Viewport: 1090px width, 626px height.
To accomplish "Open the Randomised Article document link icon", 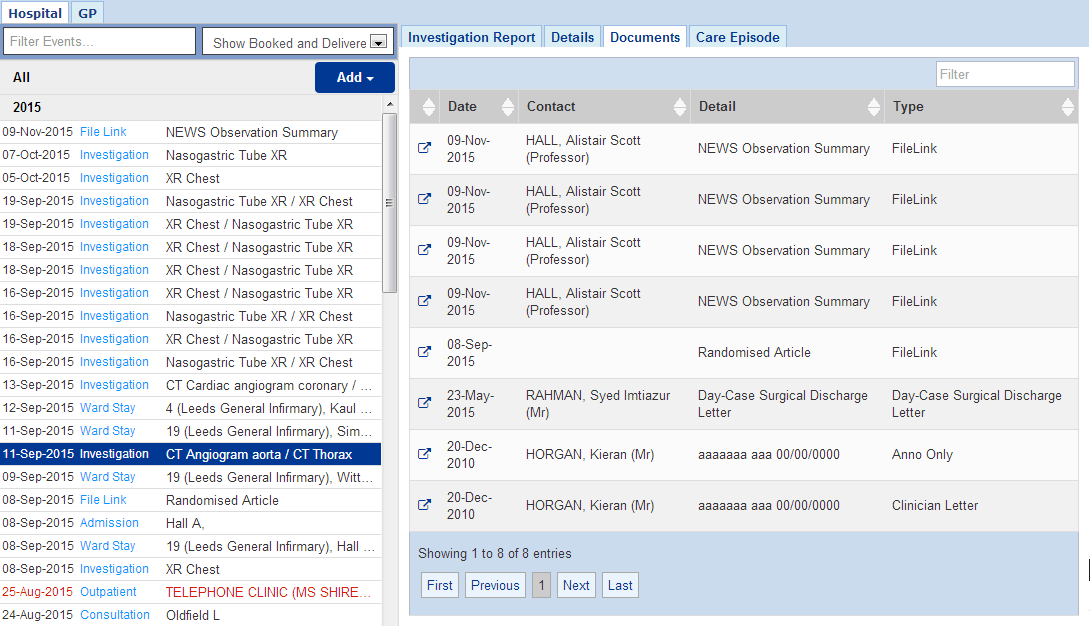I will 424,352.
